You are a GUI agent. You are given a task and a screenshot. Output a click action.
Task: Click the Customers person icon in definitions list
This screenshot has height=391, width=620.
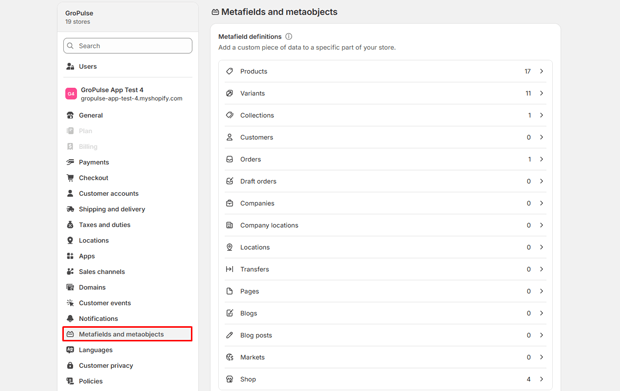(229, 137)
